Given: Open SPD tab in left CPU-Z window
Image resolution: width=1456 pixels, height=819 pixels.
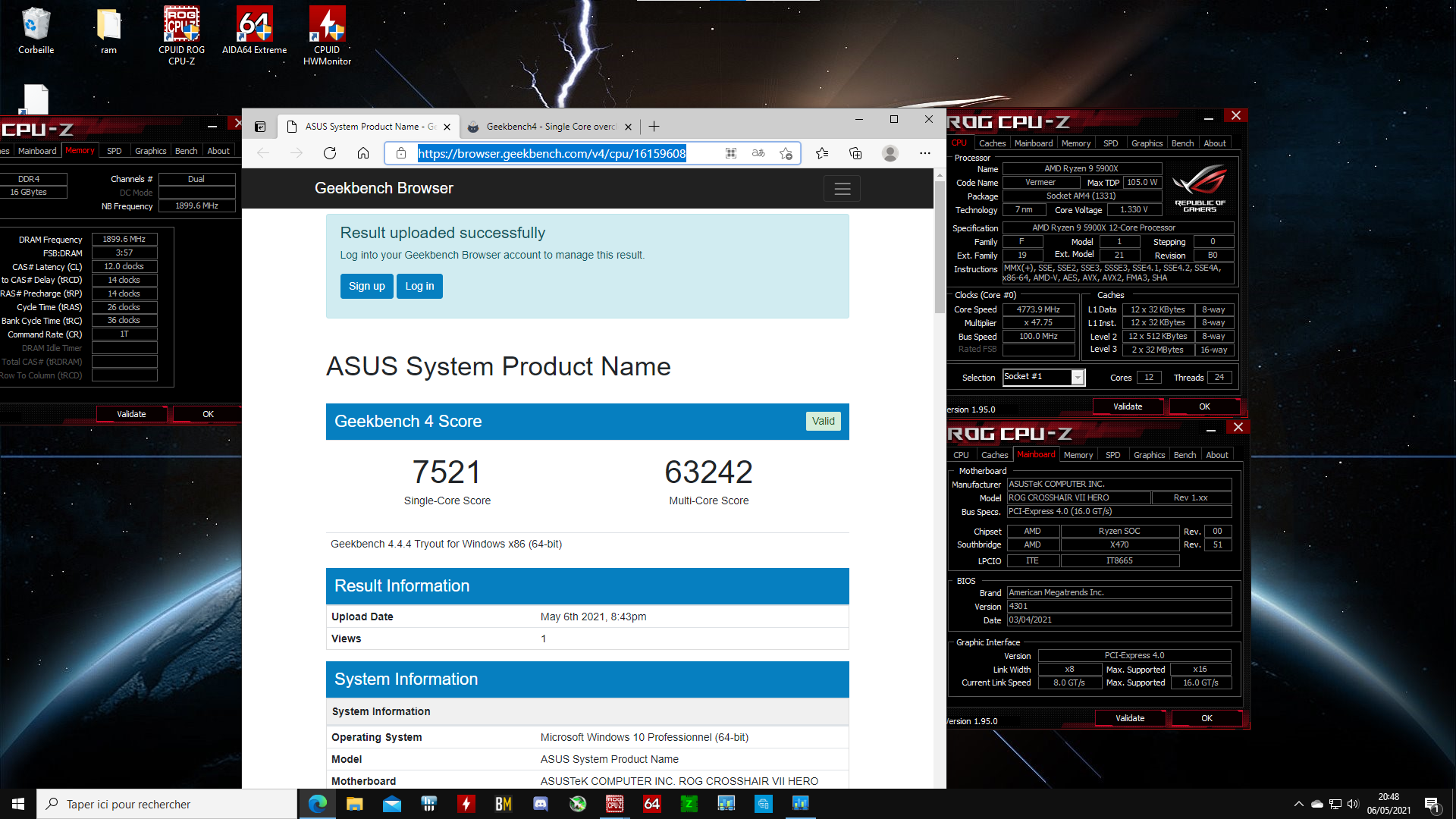Looking at the screenshot, I should point(115,151).
